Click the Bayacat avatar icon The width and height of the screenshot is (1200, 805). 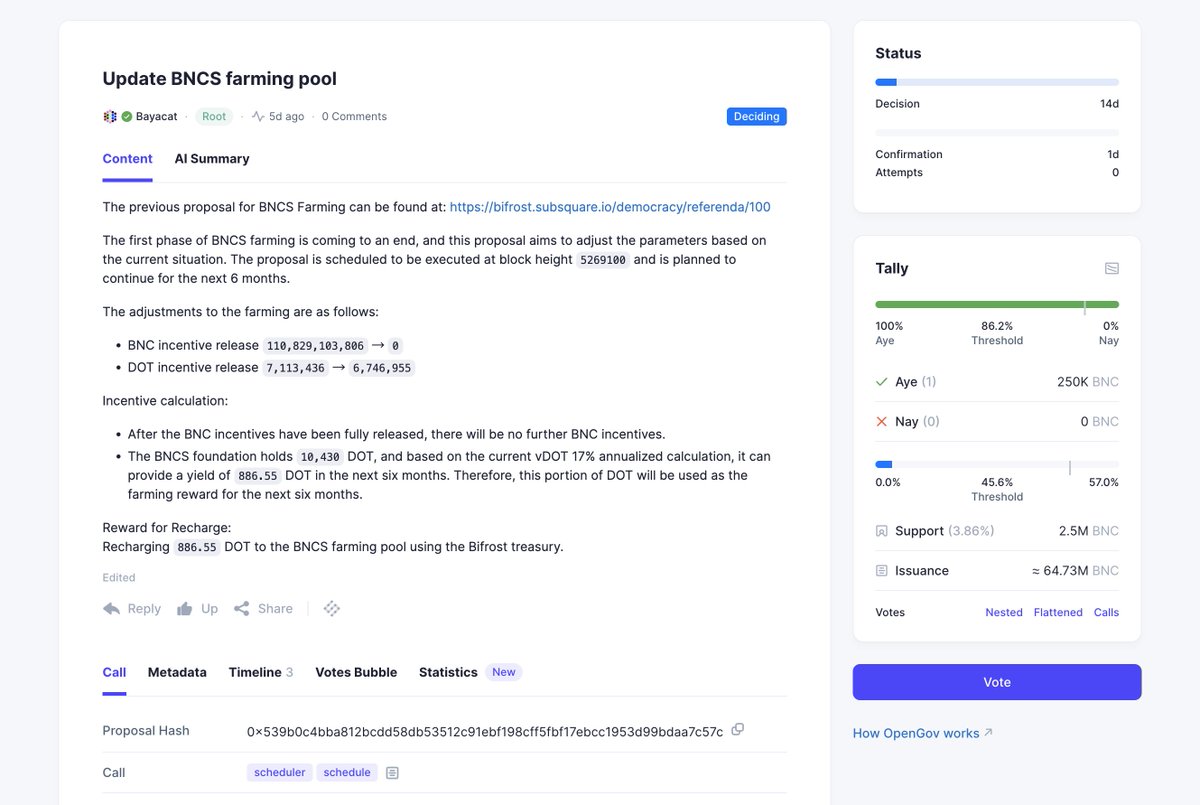tap(110, 116)
